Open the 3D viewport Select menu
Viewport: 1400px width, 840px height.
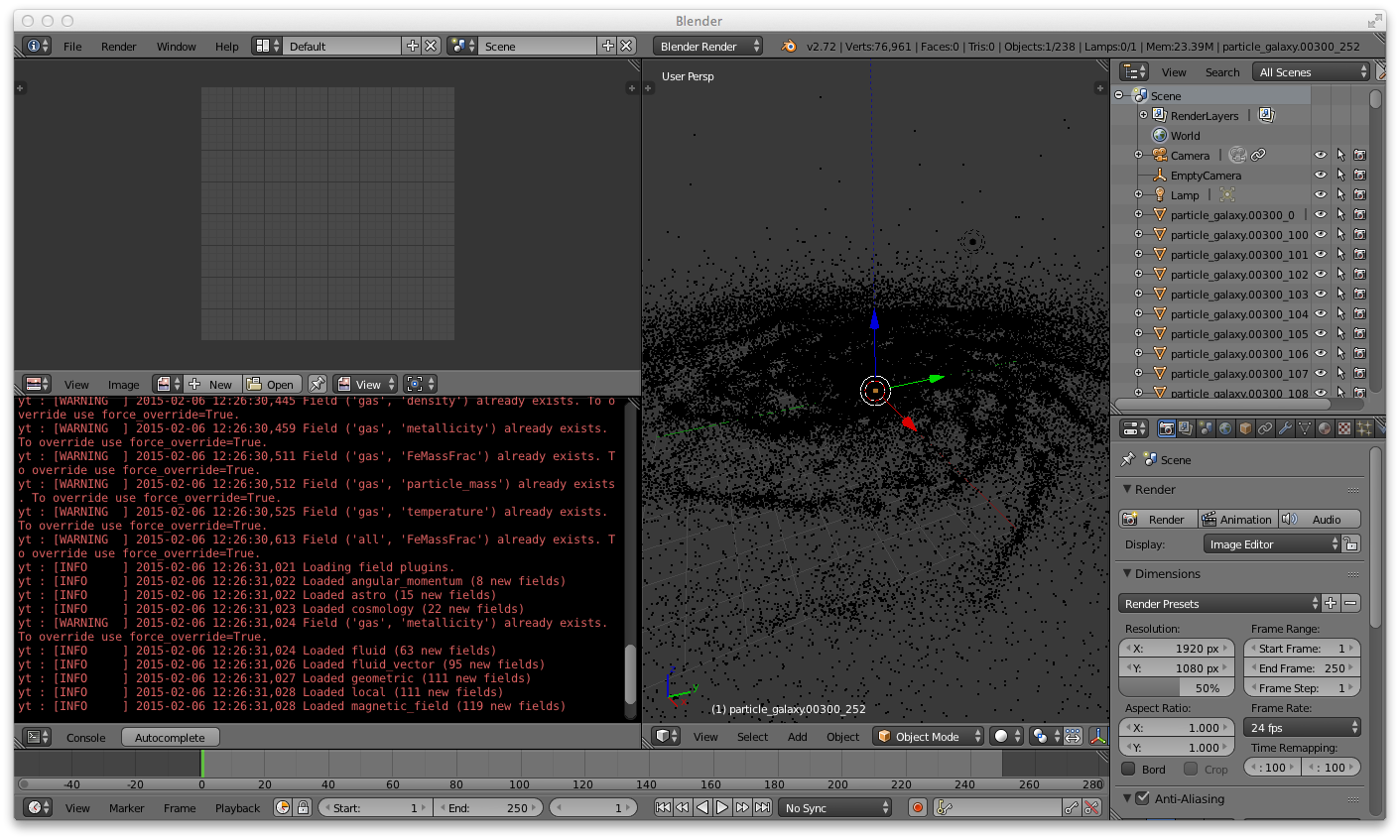752,736
